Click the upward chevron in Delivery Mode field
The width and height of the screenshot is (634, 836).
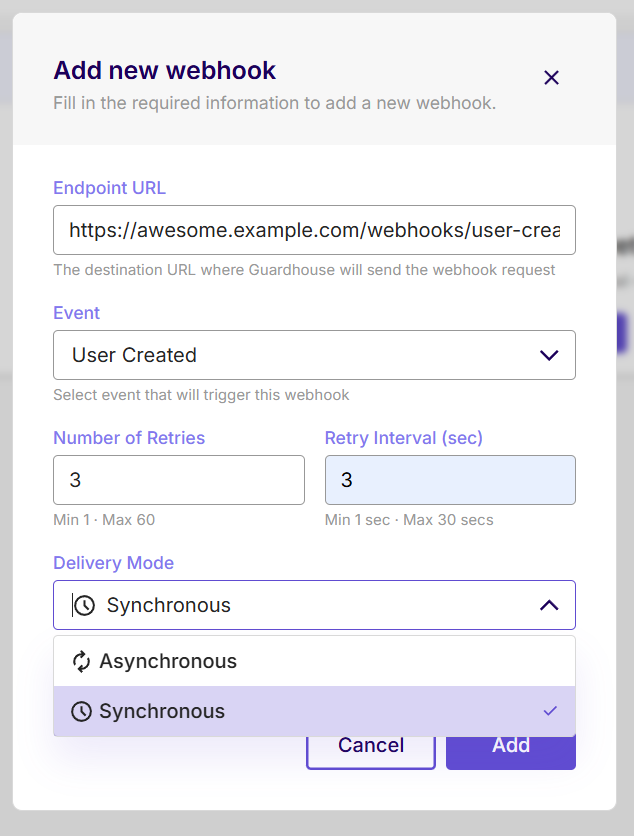pos(549,605)
